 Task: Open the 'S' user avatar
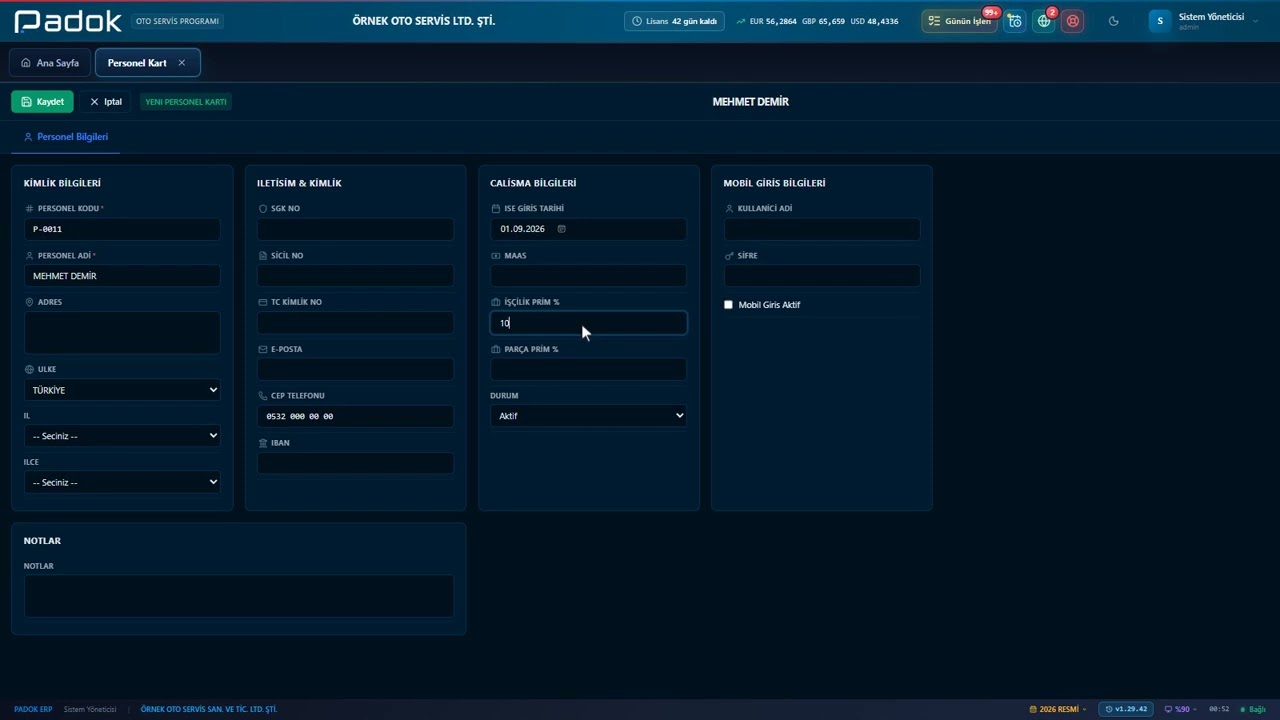pos(1160,21)
